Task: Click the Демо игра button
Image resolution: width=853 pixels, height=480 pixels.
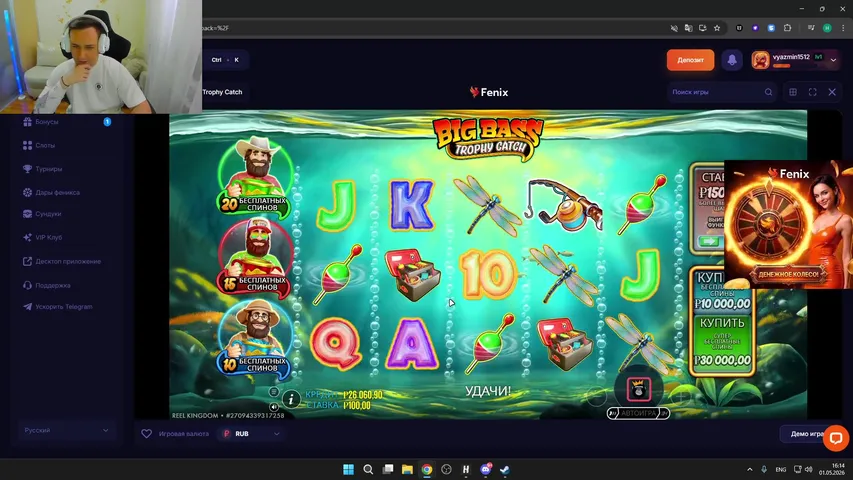Action: [807, 434]
